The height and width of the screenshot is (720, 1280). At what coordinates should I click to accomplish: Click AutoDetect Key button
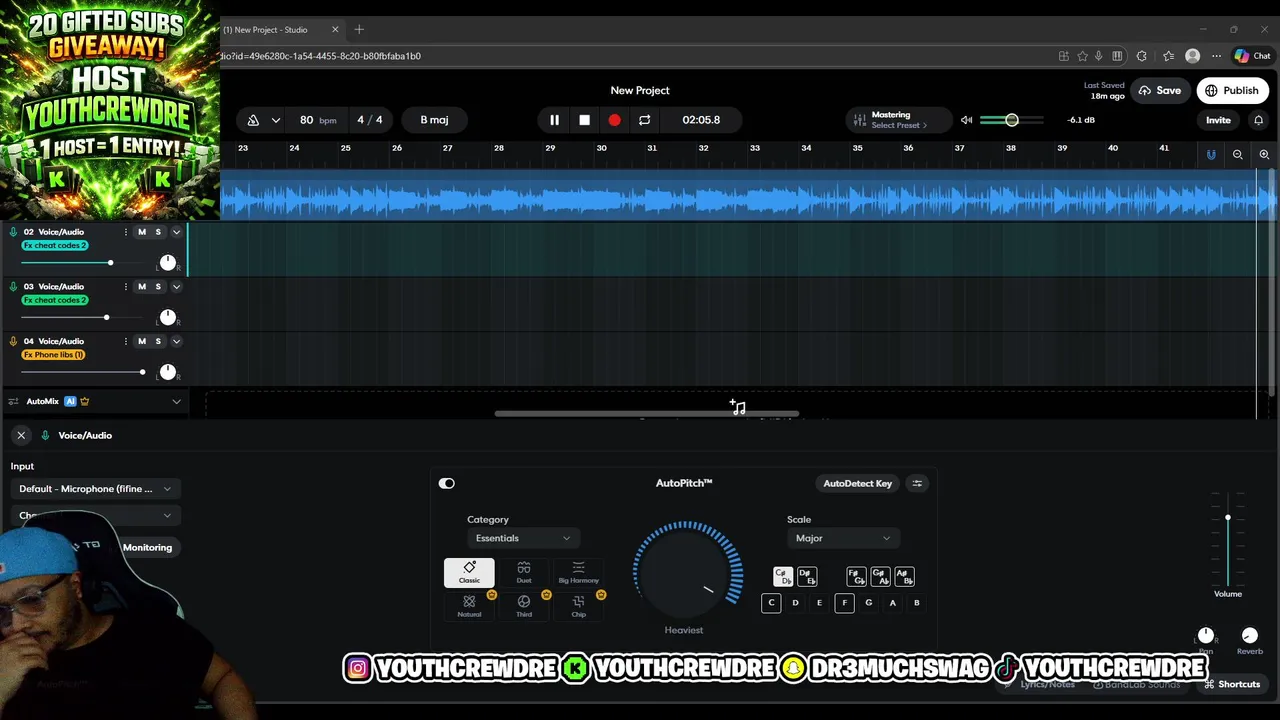[x=857, y=484]
